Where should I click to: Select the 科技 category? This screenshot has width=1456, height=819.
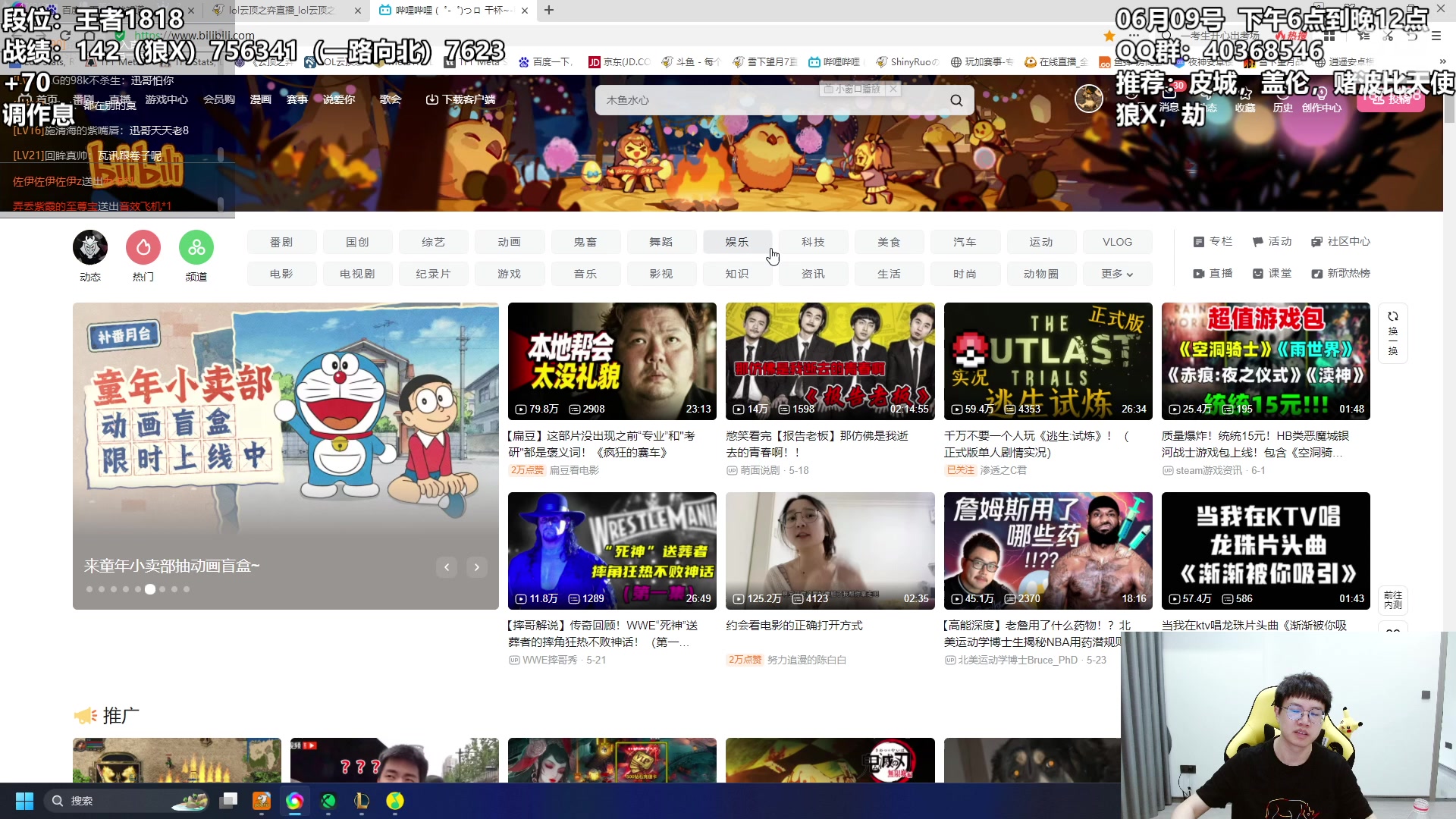tap(813, 242)
